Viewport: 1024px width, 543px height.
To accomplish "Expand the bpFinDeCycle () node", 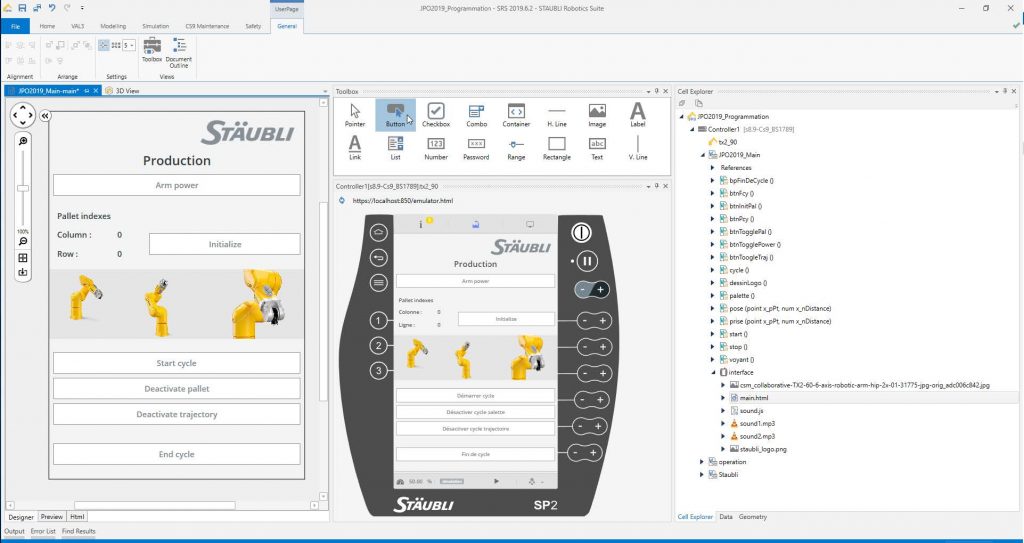I will (712, 180).
